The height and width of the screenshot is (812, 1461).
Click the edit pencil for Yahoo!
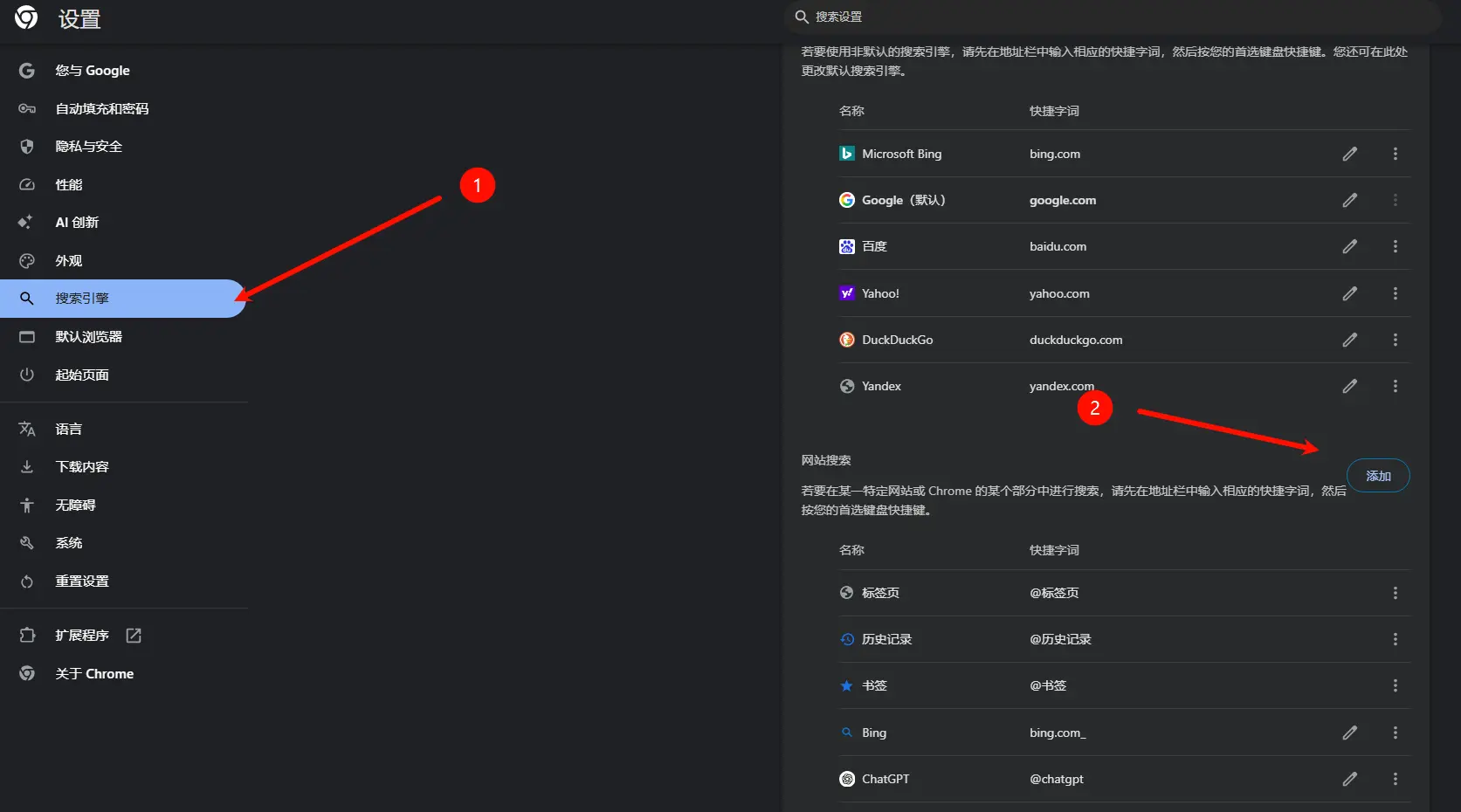pos(1349,293)
